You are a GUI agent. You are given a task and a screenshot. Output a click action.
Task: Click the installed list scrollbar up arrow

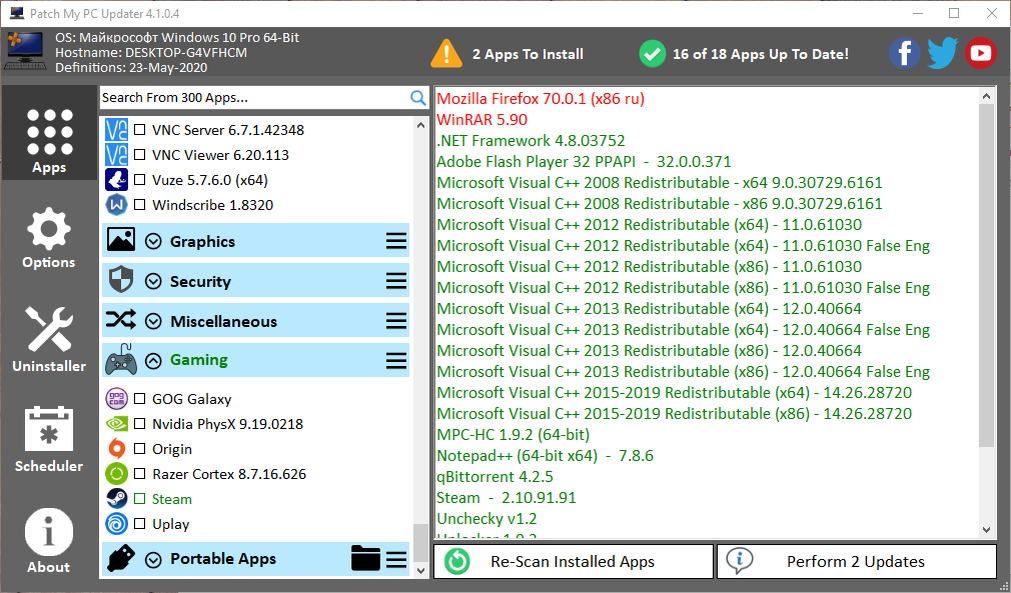(x=986, y=97)
